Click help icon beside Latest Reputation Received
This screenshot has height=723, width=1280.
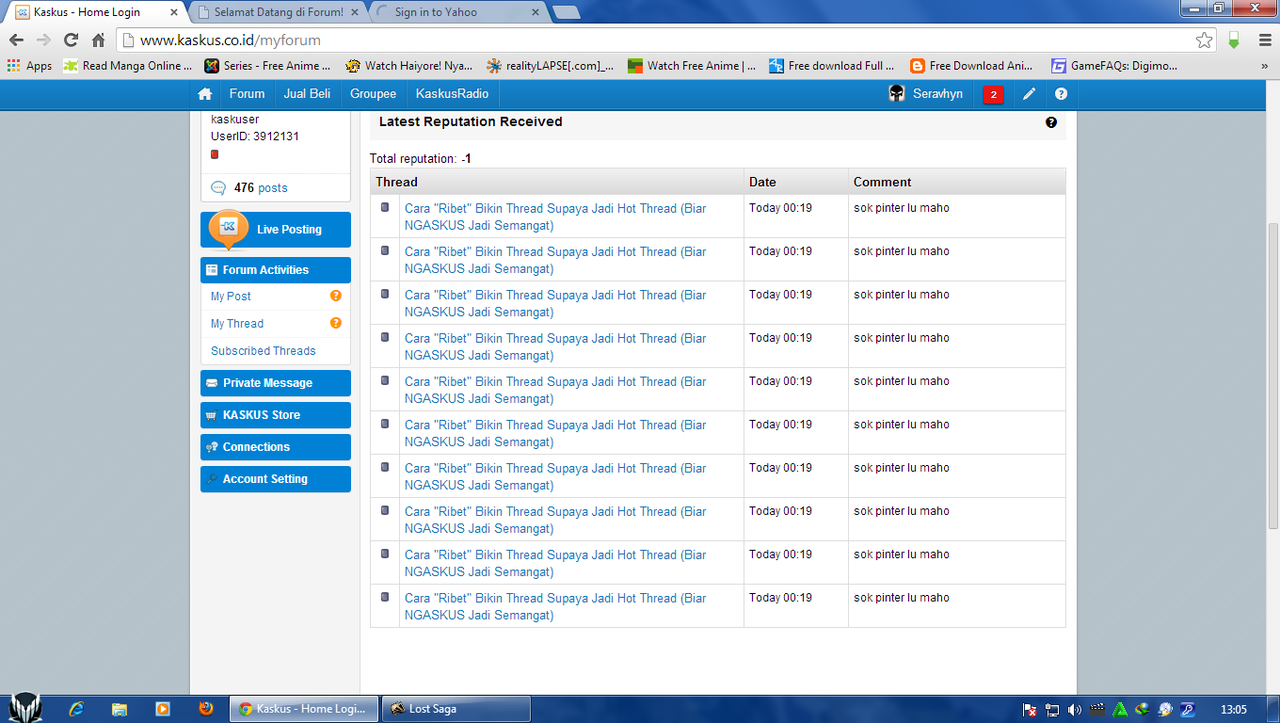coord(1051,122)
